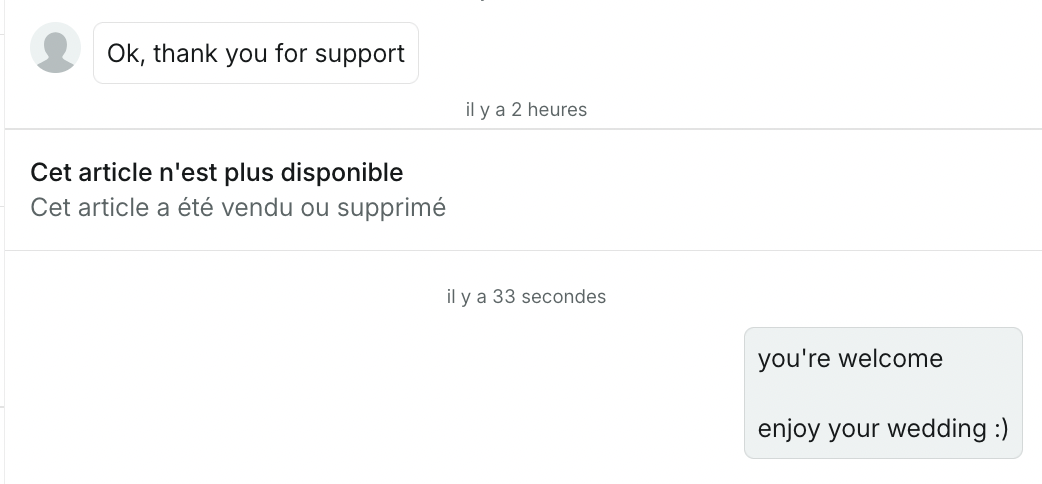
Task: Select the "Ok, thank you for support" message bubble
Action: (x=255, y=53)
